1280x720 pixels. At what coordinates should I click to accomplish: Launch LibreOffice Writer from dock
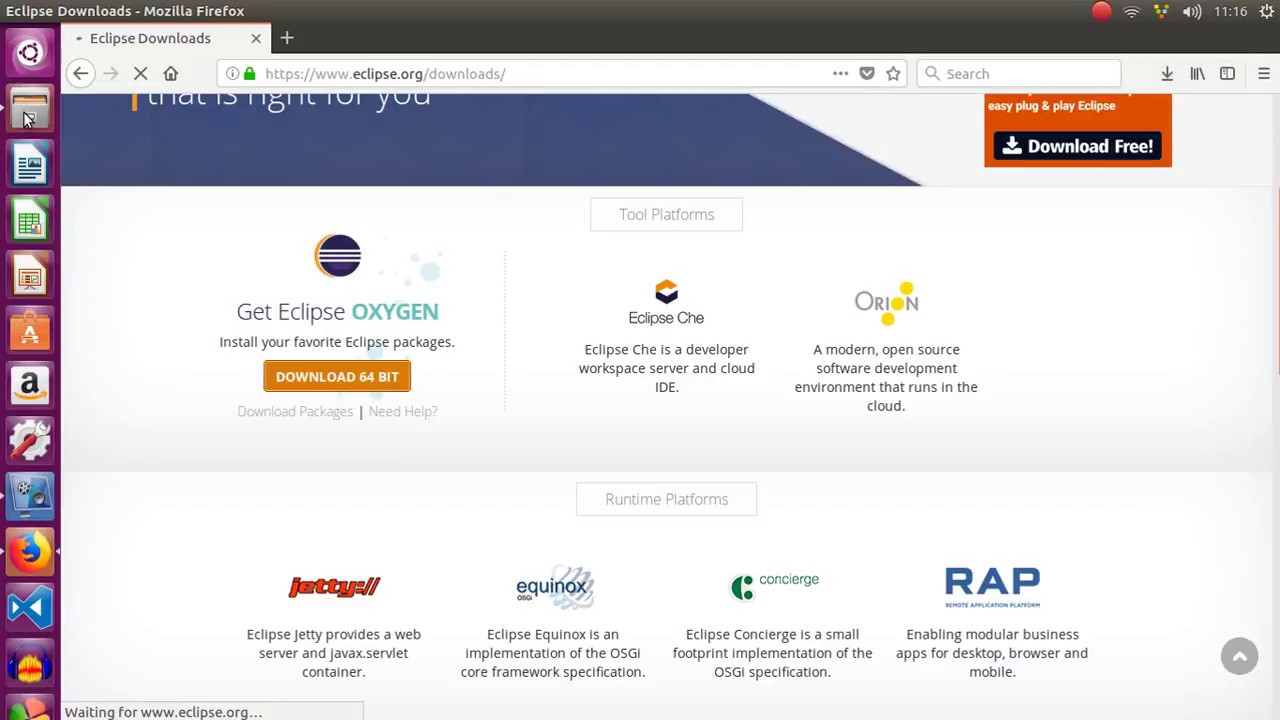(x=30, y=165)
